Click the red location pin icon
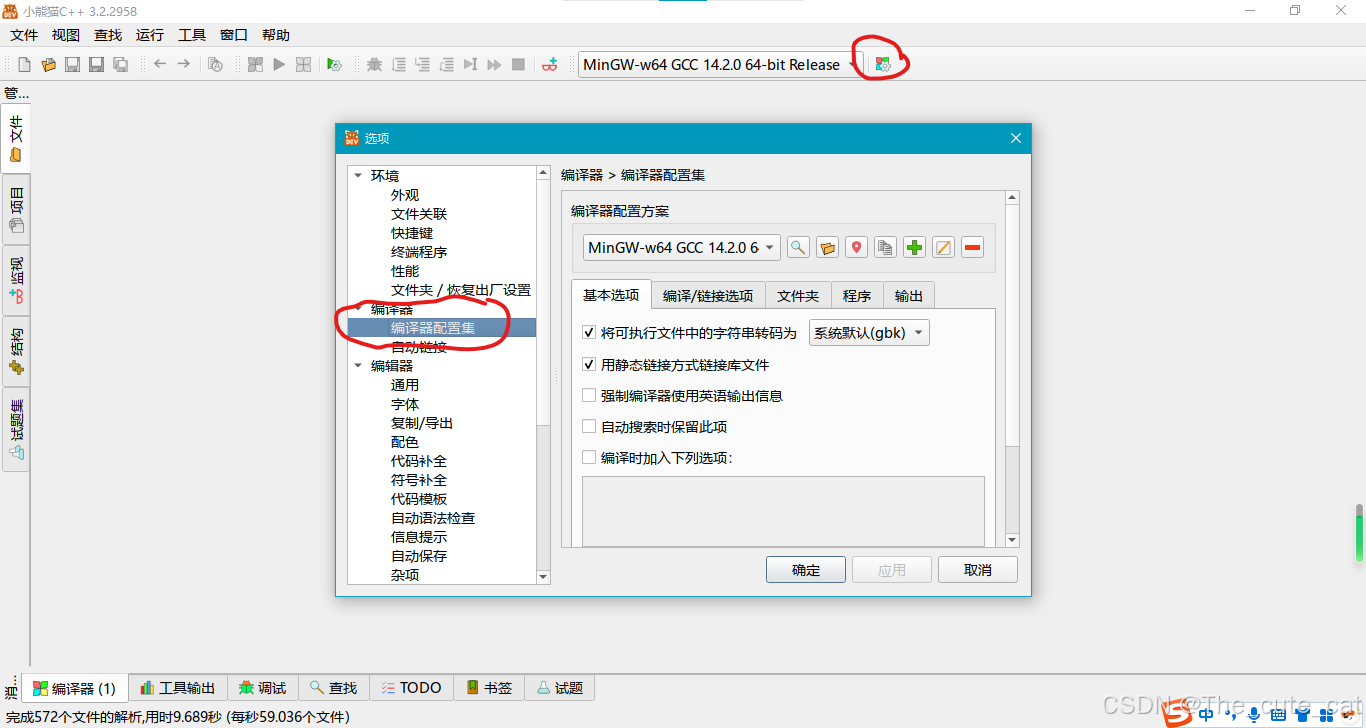The image size is (1366, 728). tap(856, 247)
